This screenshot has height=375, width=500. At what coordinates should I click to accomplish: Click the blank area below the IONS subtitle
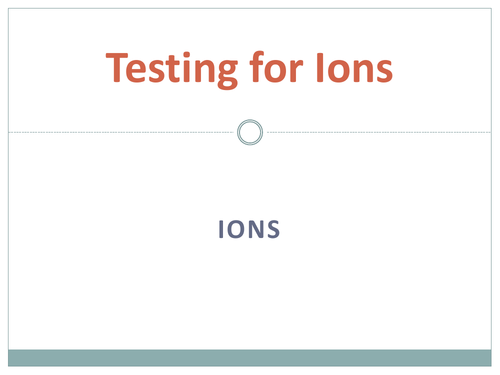coord(249,293)
